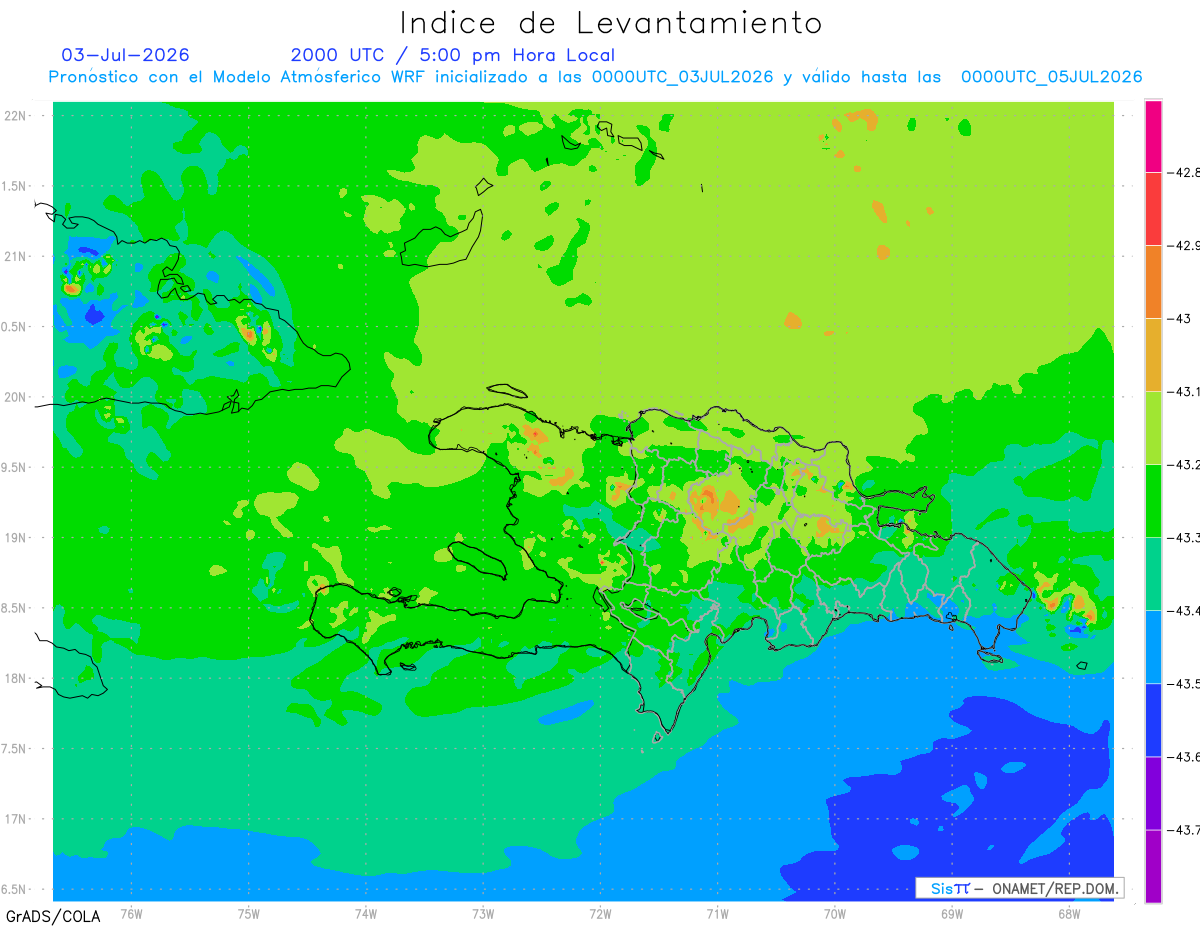This screenshot has height=927, width=1200.
Task: Select the purple segment below -43.7
Action: tap(1153, 865)
